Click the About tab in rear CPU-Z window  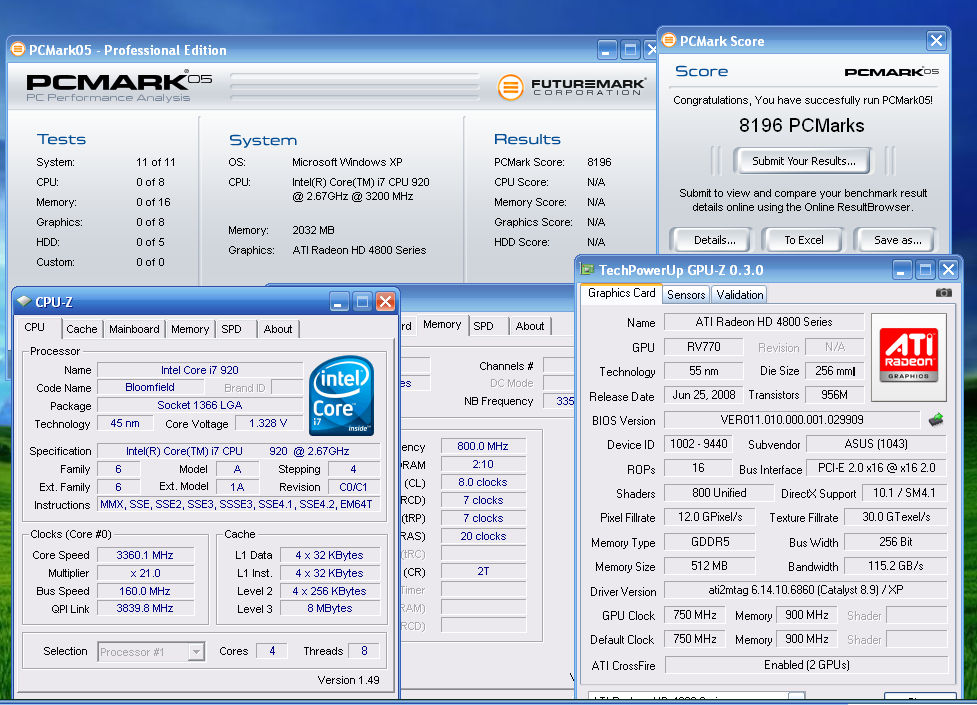tap(530, 326)
